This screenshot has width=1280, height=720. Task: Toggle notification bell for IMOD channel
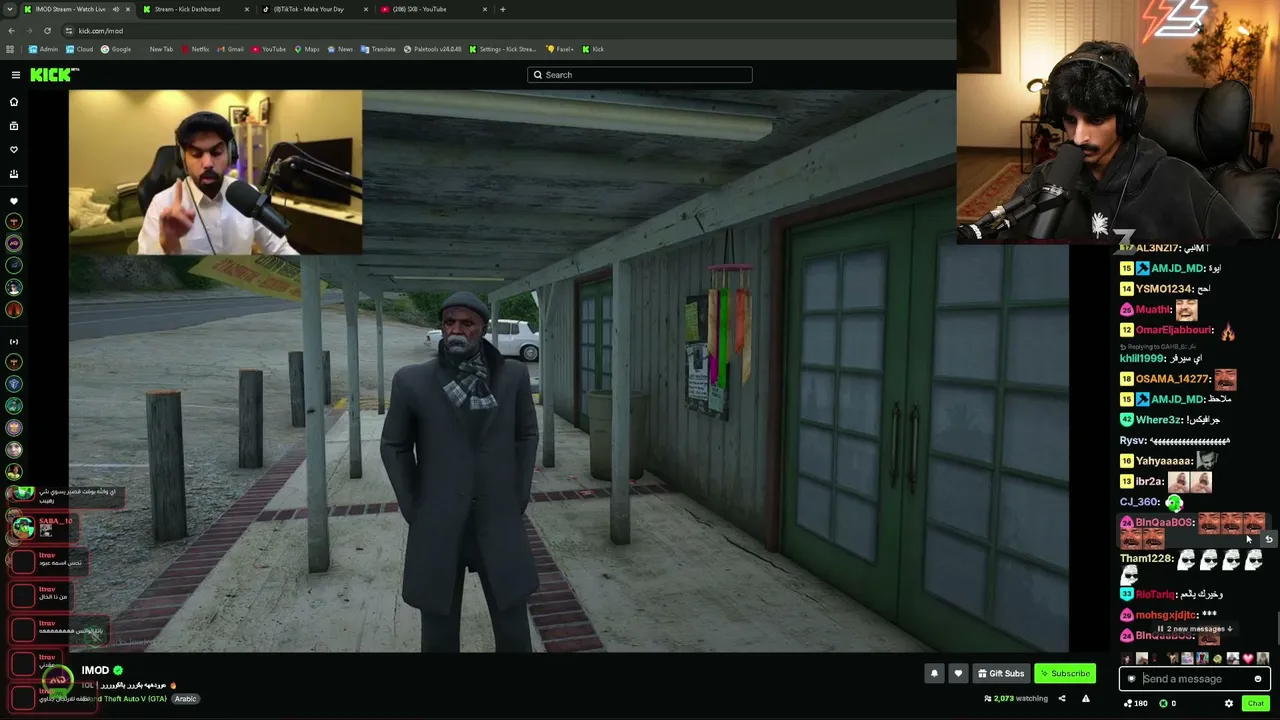[x=934, y=673]
